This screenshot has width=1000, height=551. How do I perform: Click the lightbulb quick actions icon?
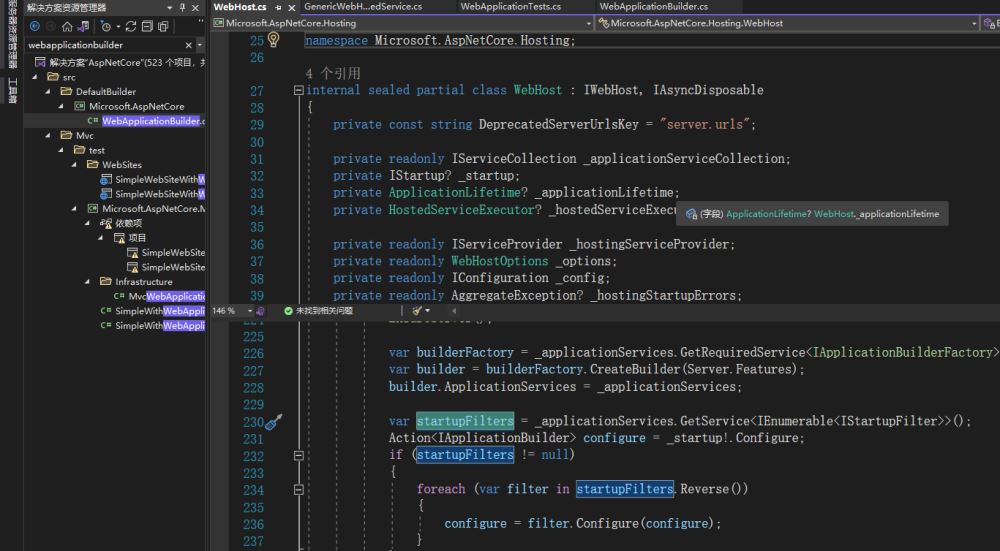tap(274, 40)
